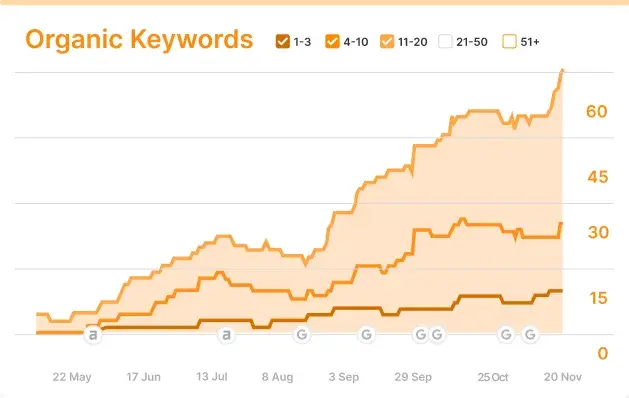Screen dimensions: 629x398
Task: Open the Google update marker near 8 Aug
Action: pyautogui.click(x=302, y=335)
